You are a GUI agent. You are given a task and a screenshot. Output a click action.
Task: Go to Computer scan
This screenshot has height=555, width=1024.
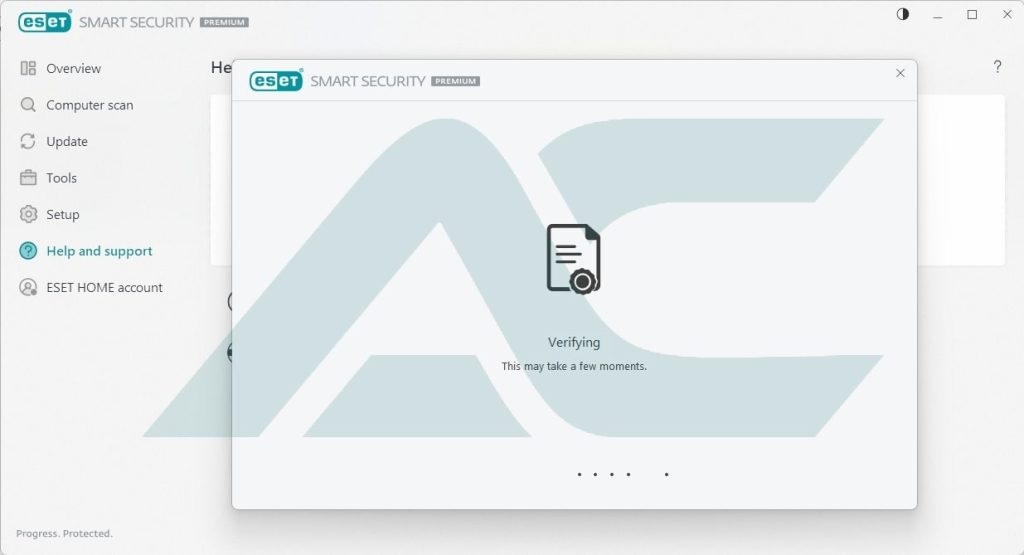(x=89, y=105)
